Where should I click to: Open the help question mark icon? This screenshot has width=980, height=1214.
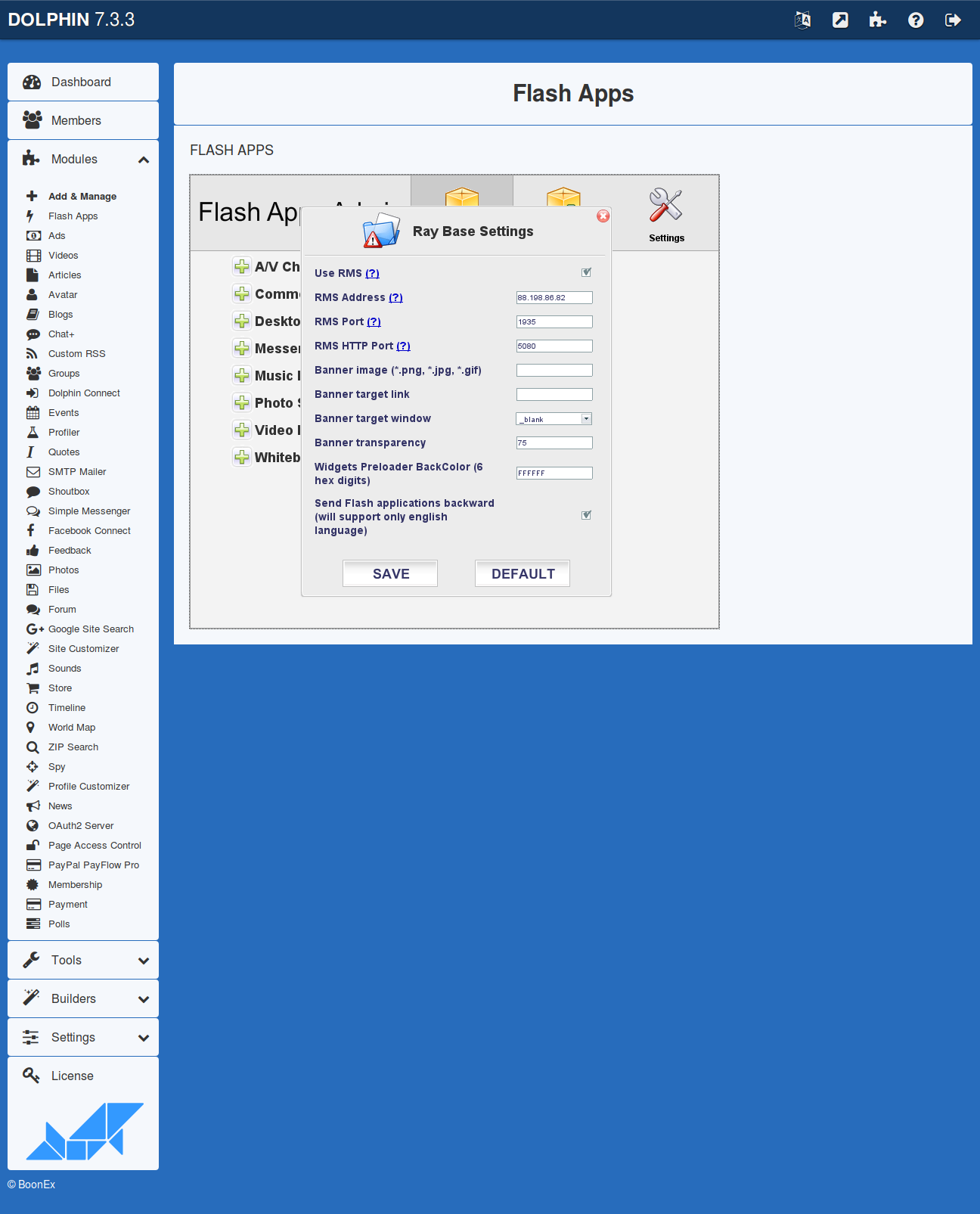click(916, 20)
